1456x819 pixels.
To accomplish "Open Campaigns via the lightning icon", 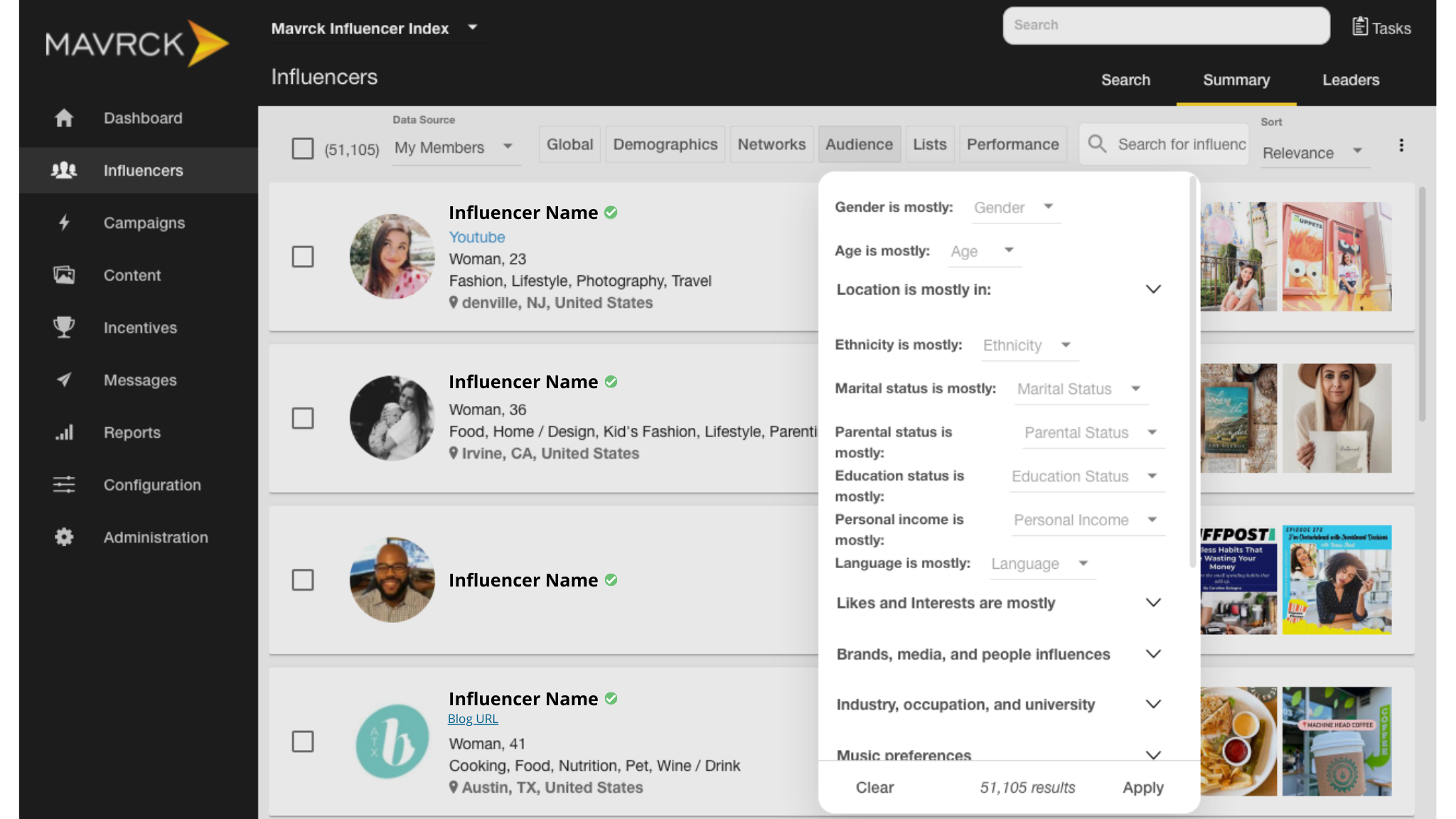I will coord(63,223).
